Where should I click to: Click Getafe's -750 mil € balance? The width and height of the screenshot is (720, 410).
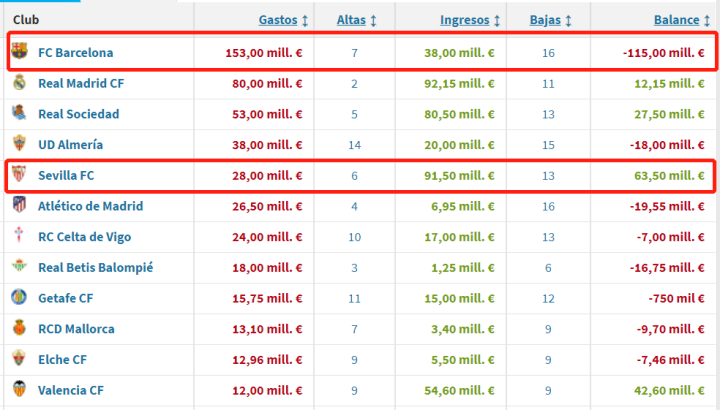[676, 298]
